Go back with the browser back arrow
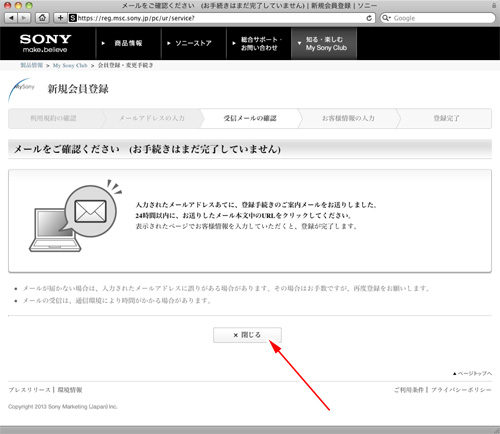The height and width of the screenshot is (434, 500). (x=11, y=18)
